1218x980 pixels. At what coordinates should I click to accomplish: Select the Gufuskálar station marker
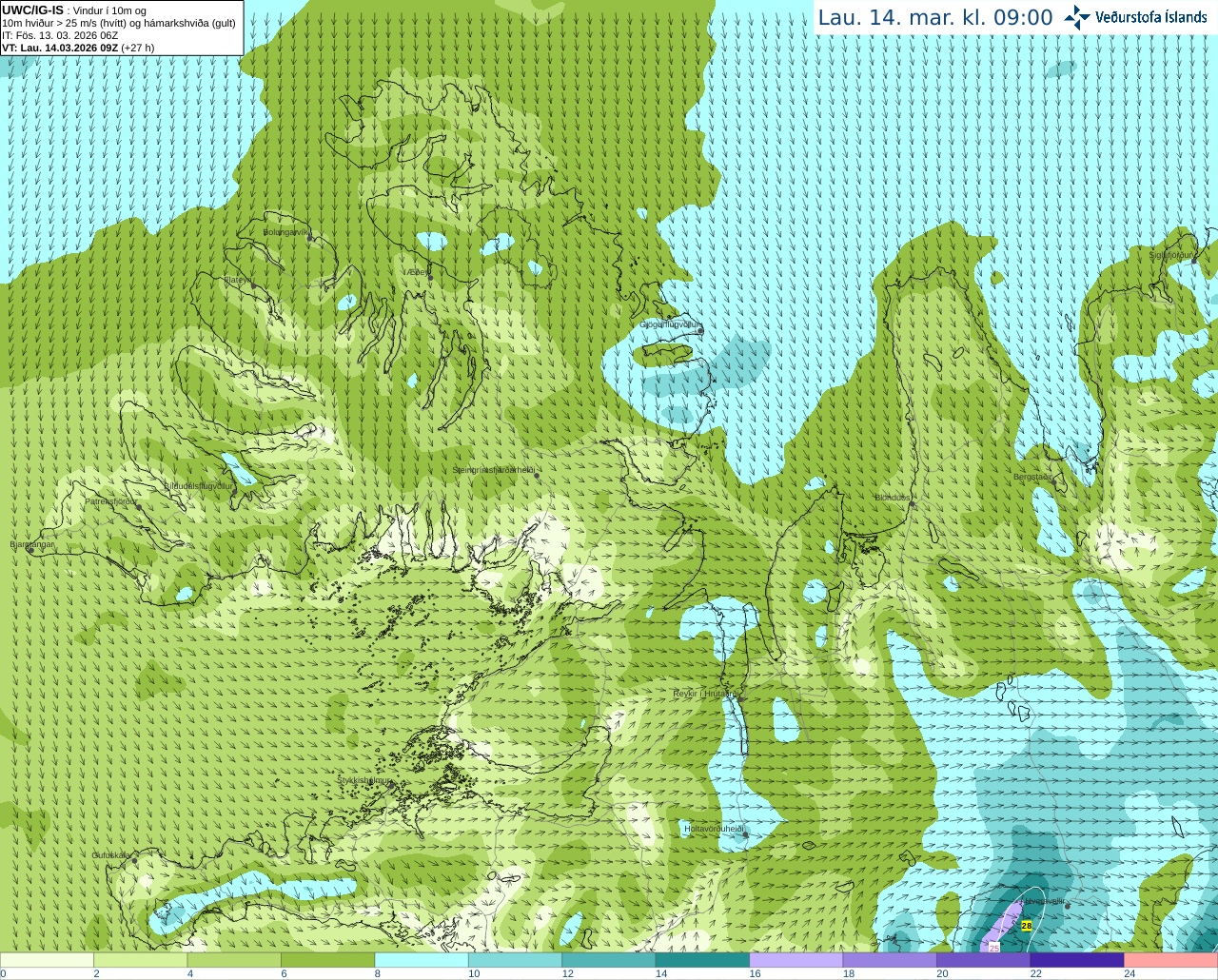click(135, 860)
